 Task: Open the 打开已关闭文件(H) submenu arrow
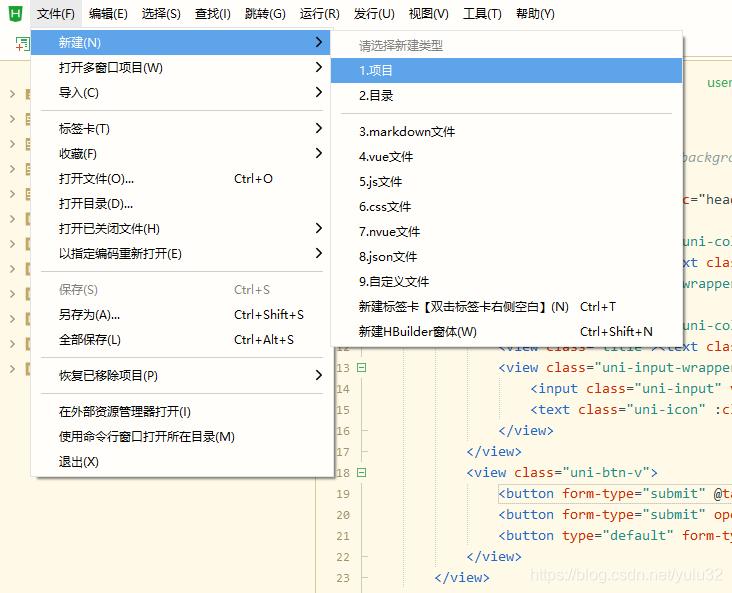[x=318, y=228]
